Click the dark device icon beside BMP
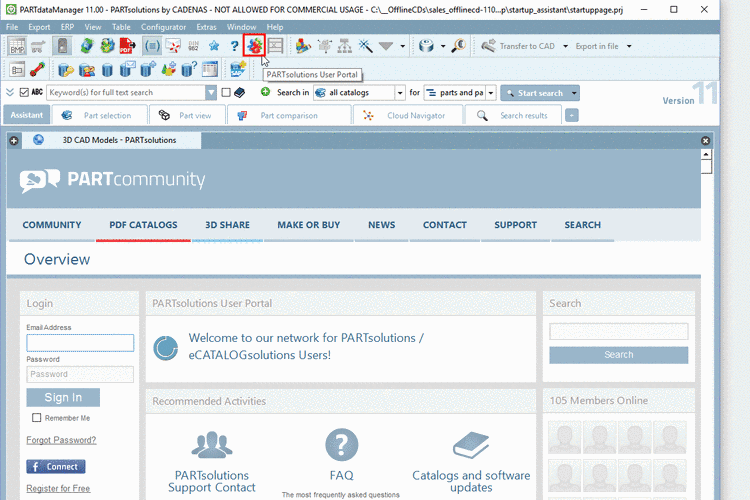The height and width of the screenshot is (500, 750). click(62, 46)
